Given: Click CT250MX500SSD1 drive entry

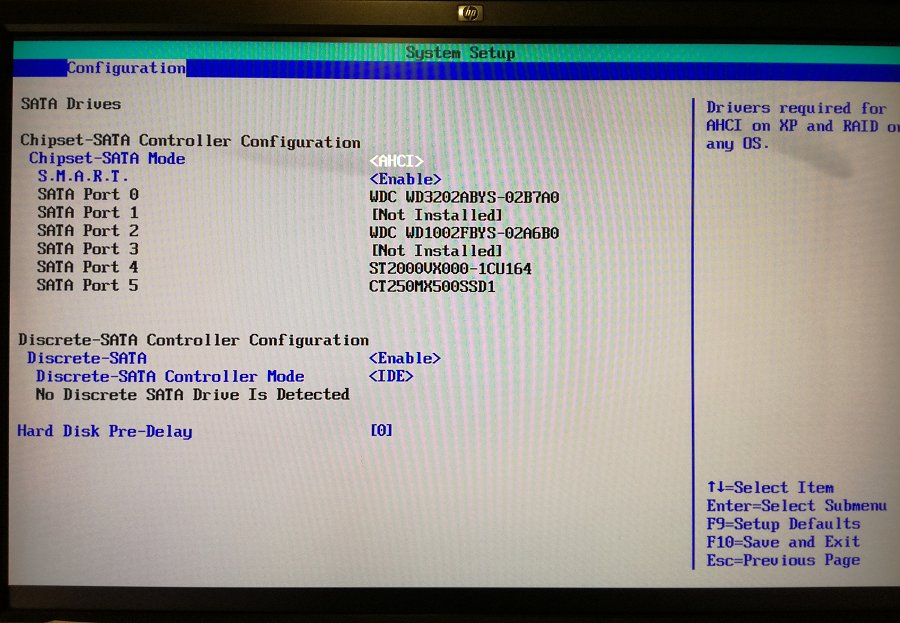Looking at the screenshot, I should 432,287.
